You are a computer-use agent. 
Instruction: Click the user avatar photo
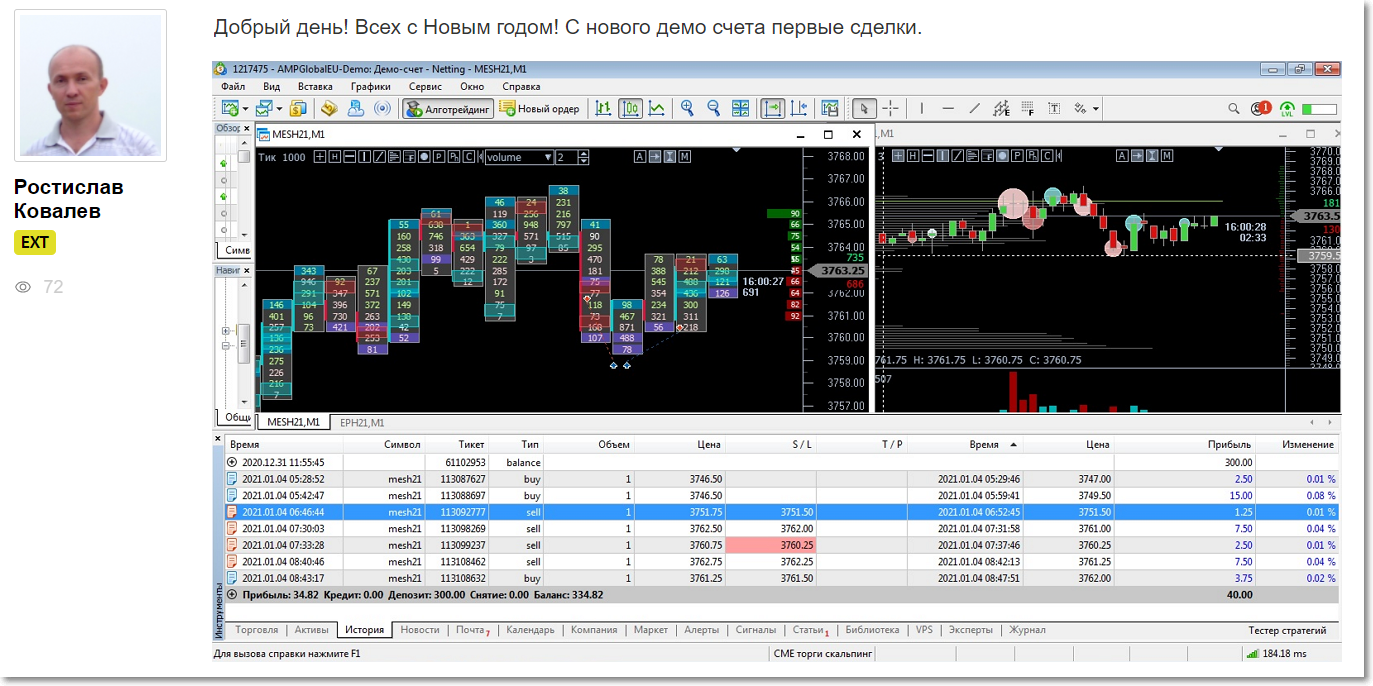(x=90, y=85)
